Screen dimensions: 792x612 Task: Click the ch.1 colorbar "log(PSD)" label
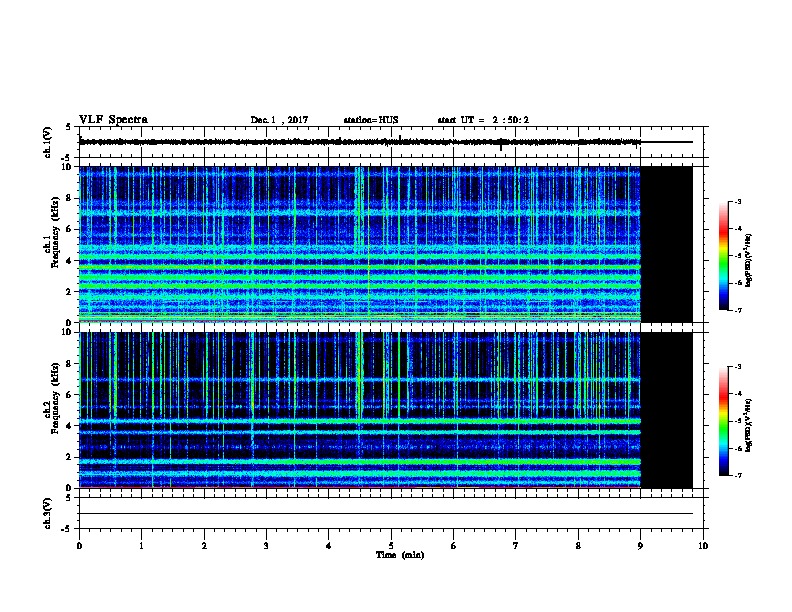coord(749,261)
